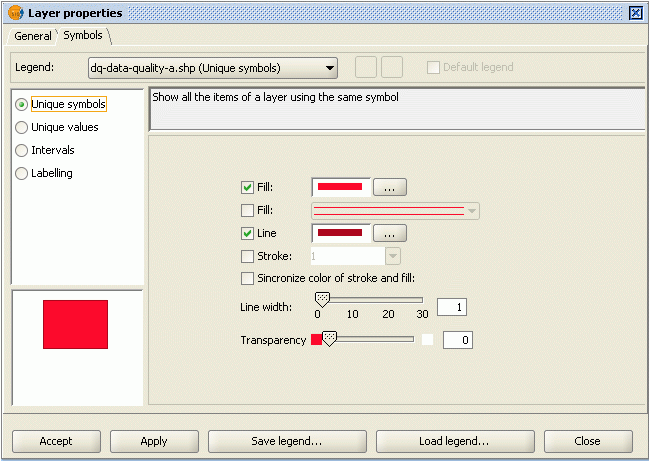Open the Stroke value dropdown arrow

[x=393, y=256]
